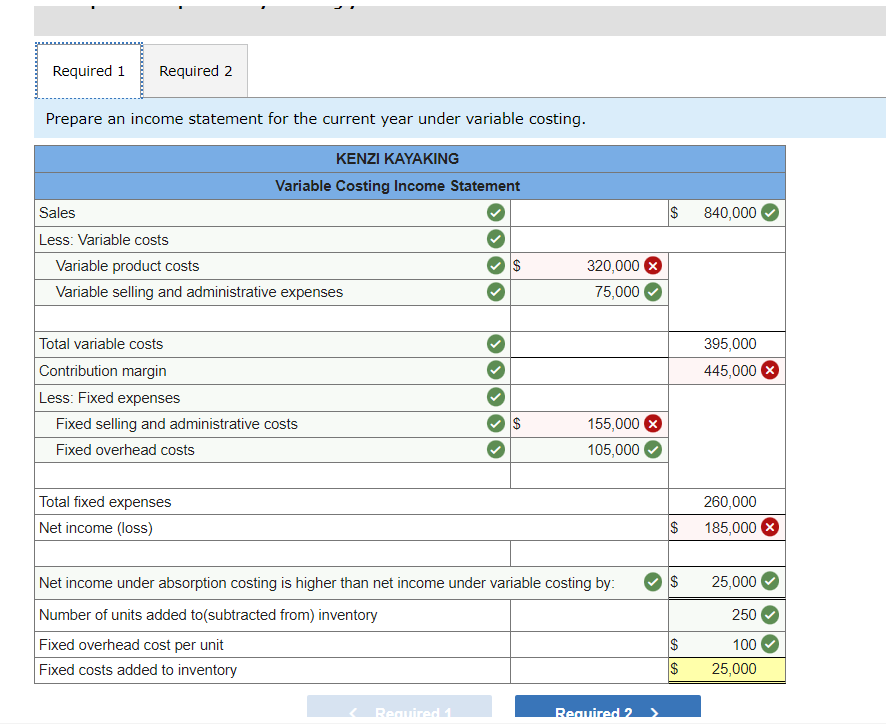886x726 pixels.
Task: Click green check beside Contribution margin label
Action: [x=496, y=370]
